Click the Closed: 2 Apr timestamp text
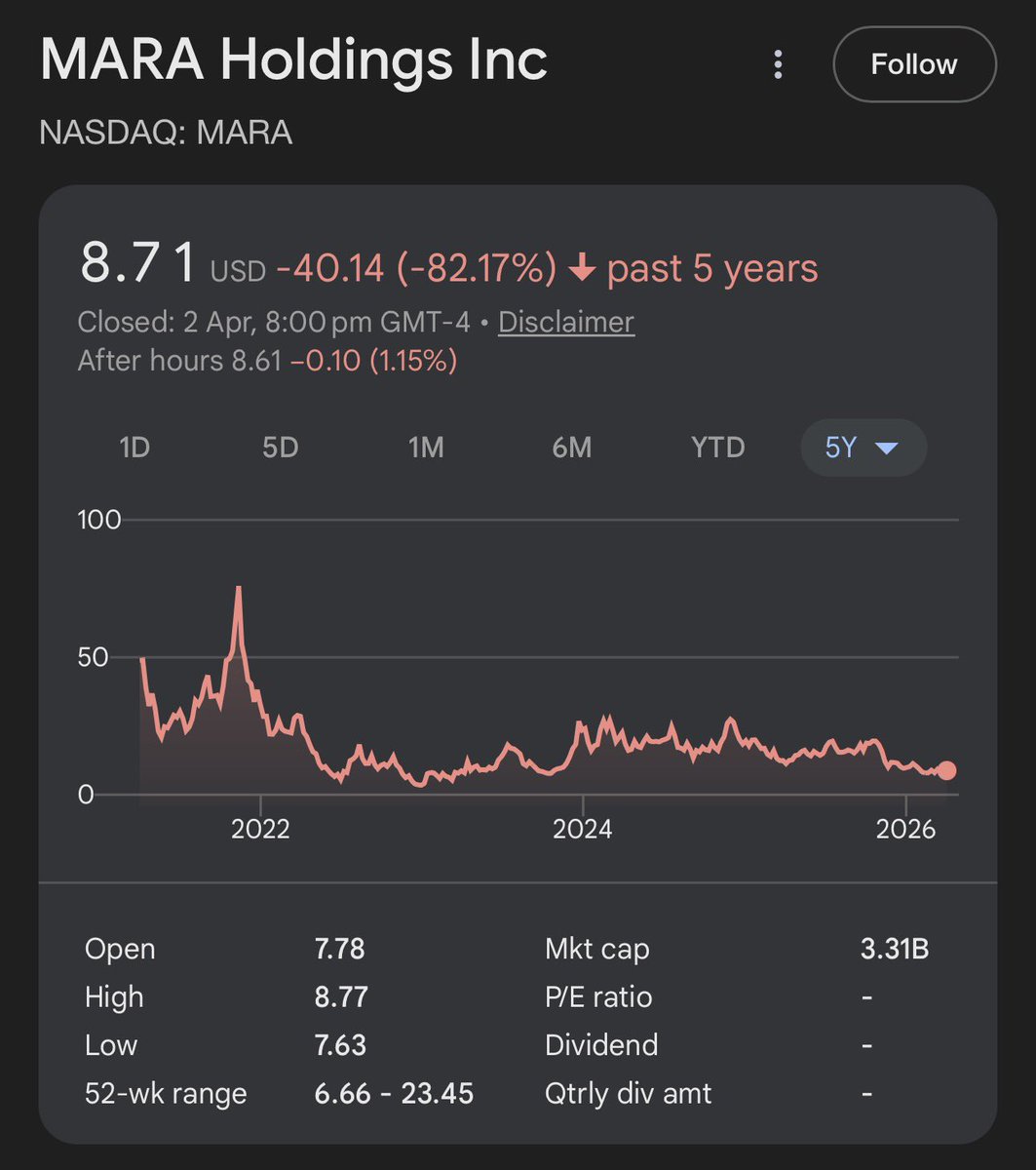The width and height of the screenshot is (1036, 1170). [274, 322]
